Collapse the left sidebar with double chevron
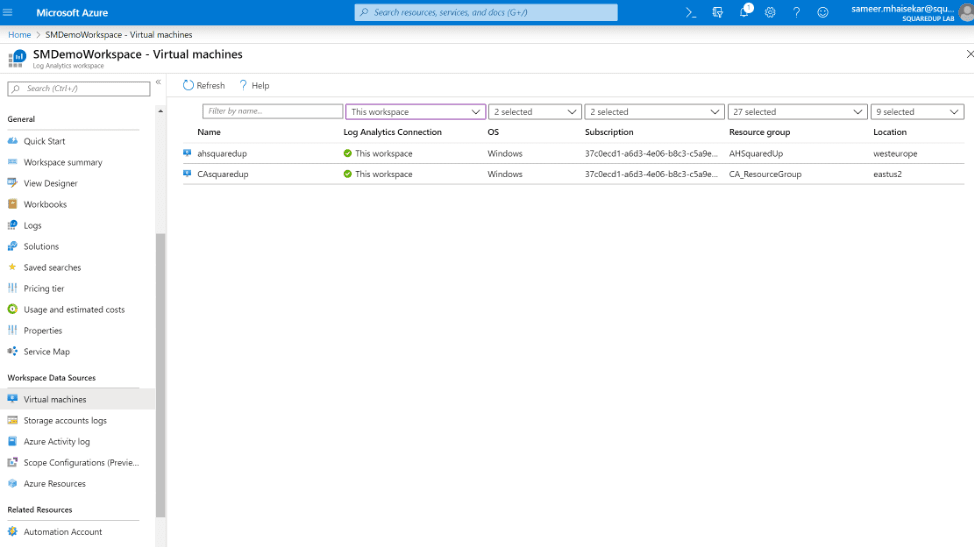This screenshot has height=547, width=974. pos(158,82)
